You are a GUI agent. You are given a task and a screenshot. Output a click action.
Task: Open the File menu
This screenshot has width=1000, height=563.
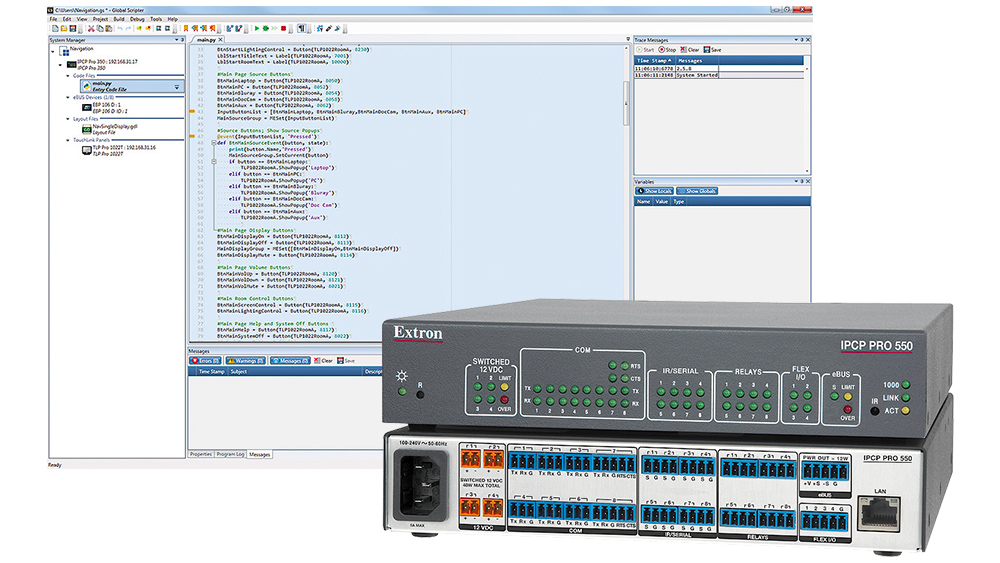tap(54, 19)
